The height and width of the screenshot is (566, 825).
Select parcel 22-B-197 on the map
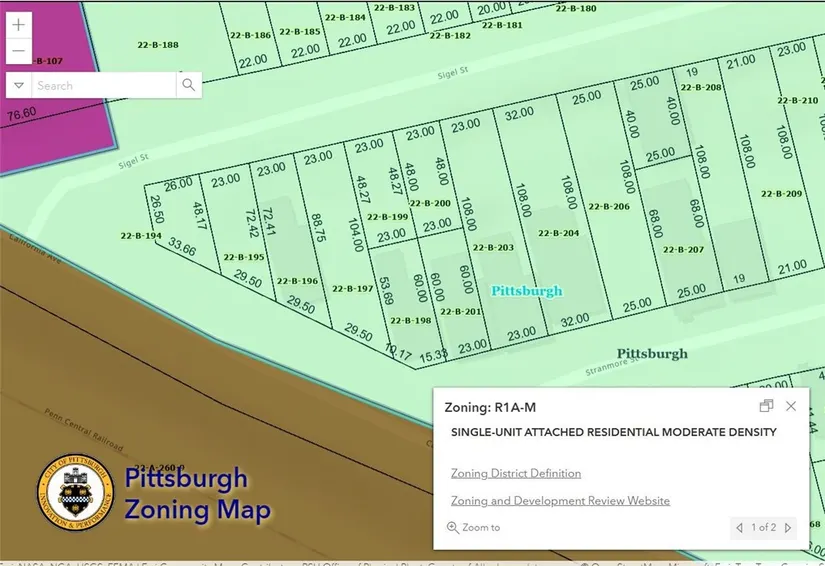point(352,289)
